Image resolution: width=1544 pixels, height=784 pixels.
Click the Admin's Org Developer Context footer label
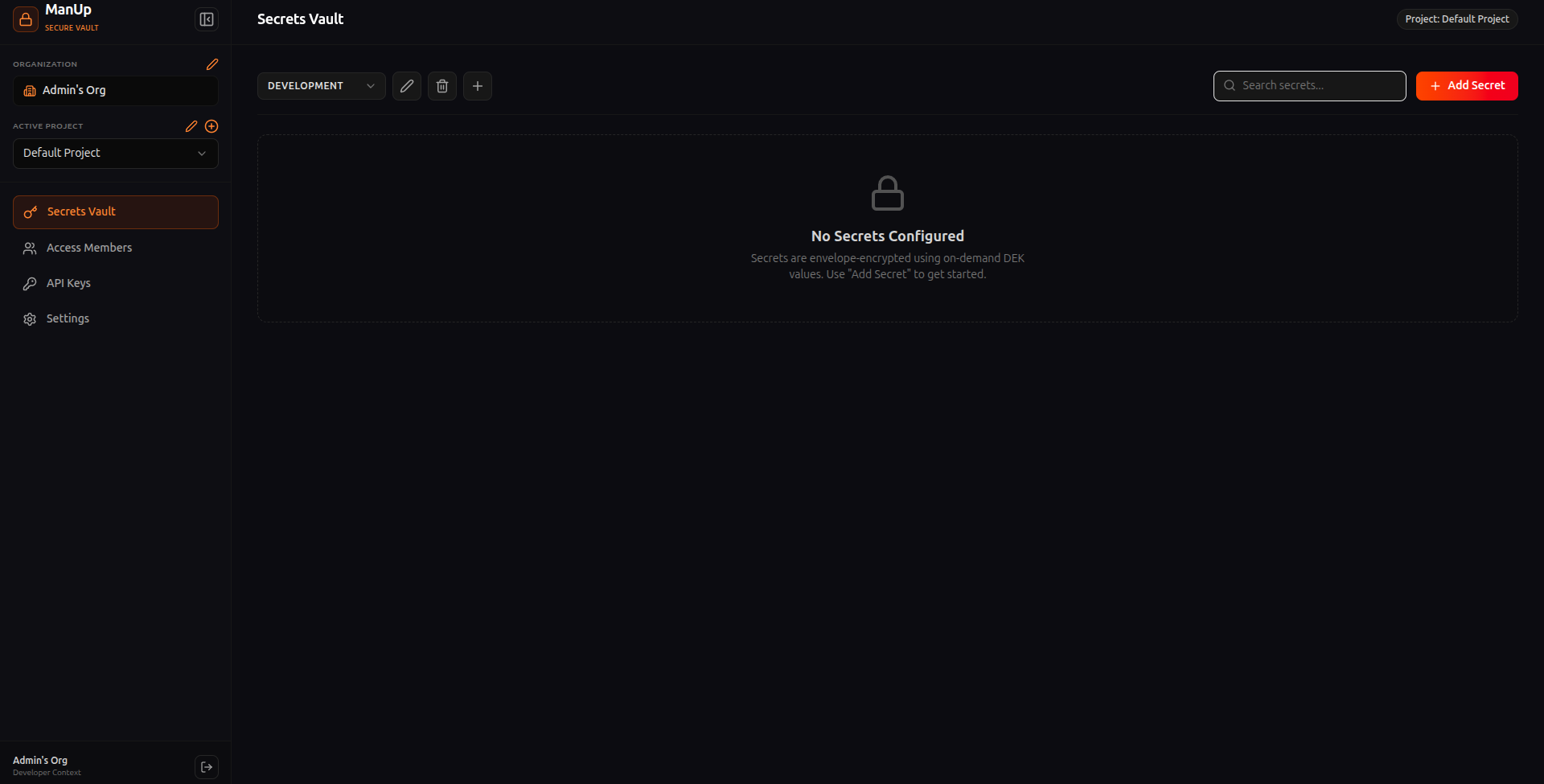point(47,766)
